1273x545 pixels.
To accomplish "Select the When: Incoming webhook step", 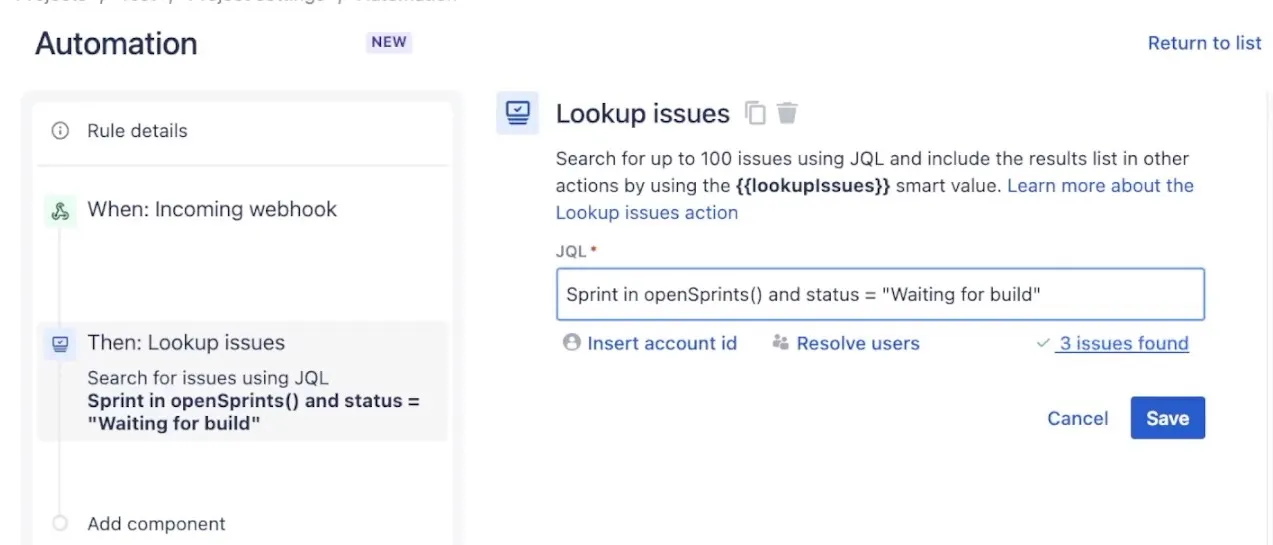I will [212, 210].
